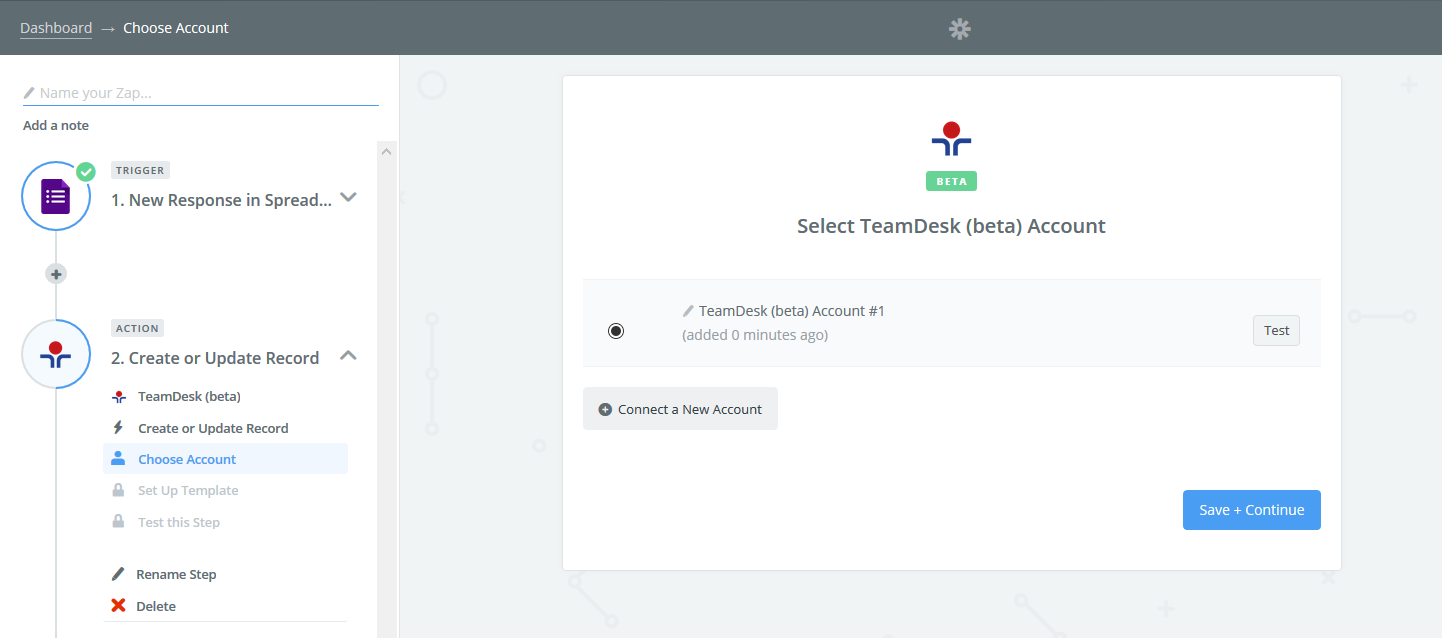Click the Zapier gear logo in header
The width and height of the screenshot is (1442, 638).
[x=959, y=29]
